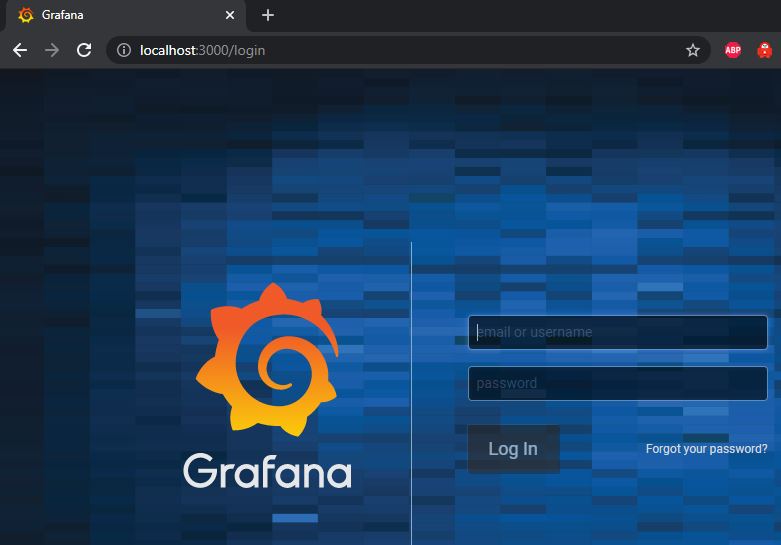781x545 pixels.
Task: Open a new browser tab
Action: pos(268,15)
